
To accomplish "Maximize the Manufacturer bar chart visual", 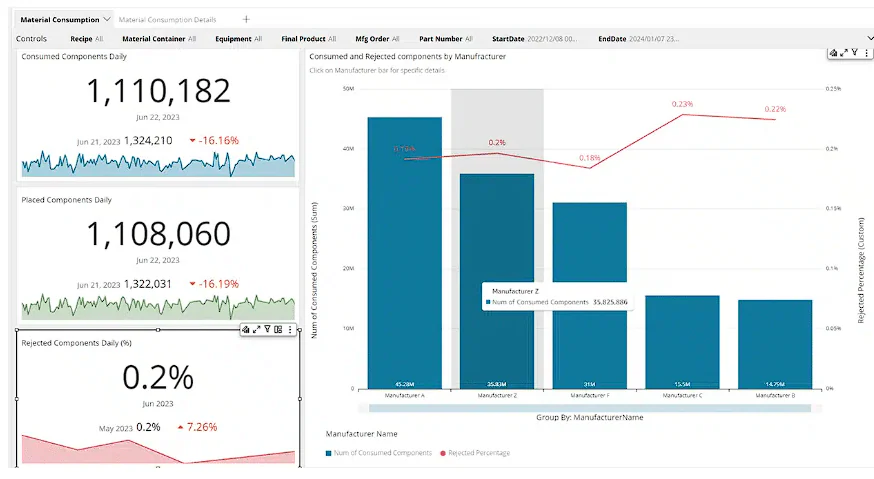I will pyautogui.click(x=844, y=53).
